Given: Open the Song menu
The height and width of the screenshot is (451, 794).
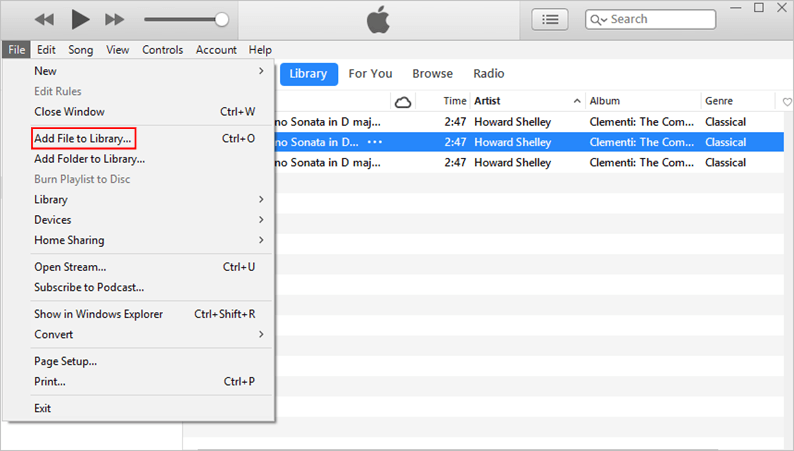Looking at the screenshot, I should [x=81, y=50].
